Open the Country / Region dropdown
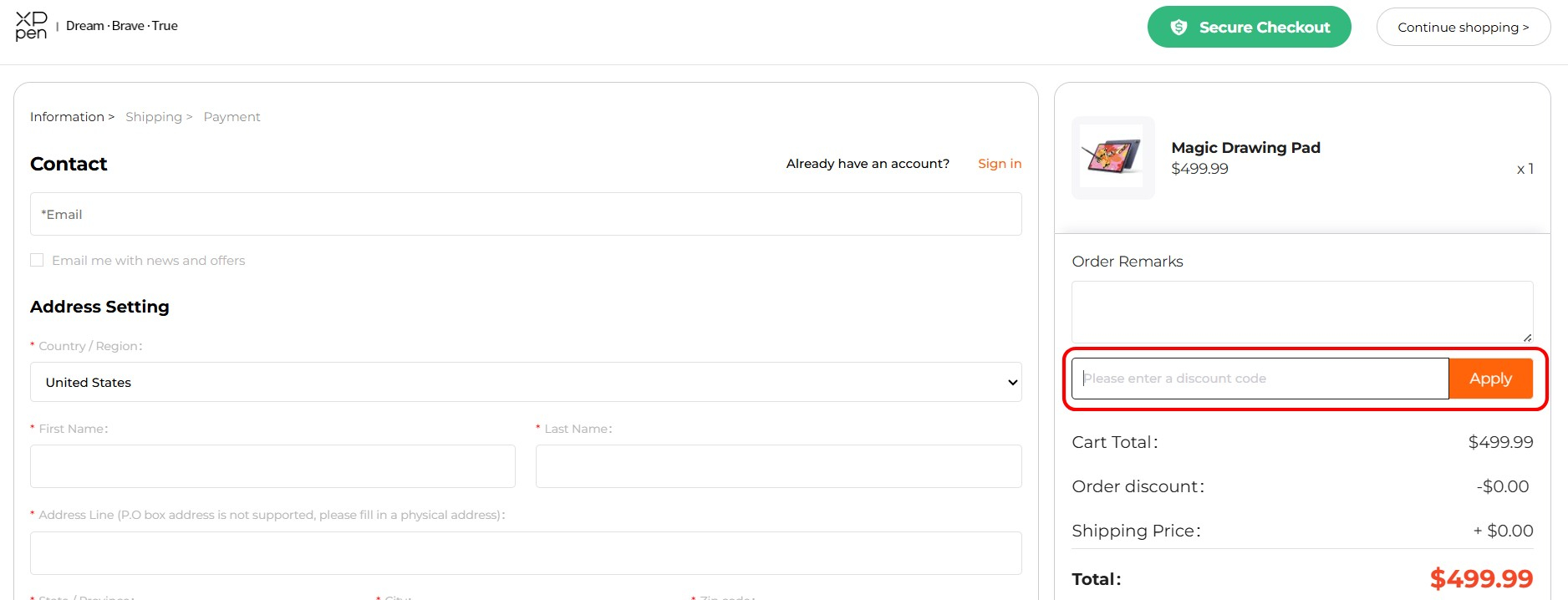Screen dimensions: 1568x600 tap(525, 382)
